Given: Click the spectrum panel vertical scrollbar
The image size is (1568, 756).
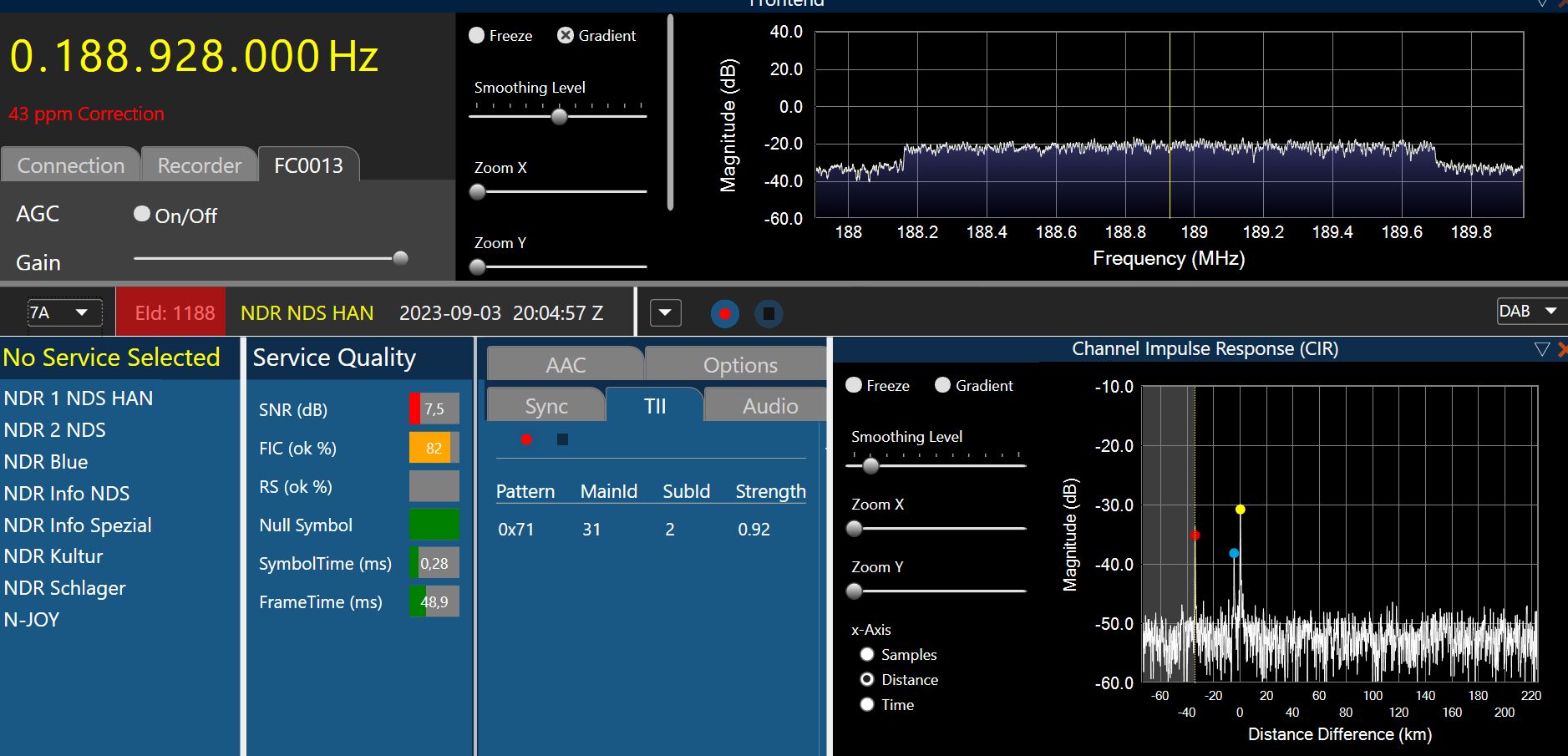Looking at the screenshot, I should pyautogui.click(x=670, y=113).
